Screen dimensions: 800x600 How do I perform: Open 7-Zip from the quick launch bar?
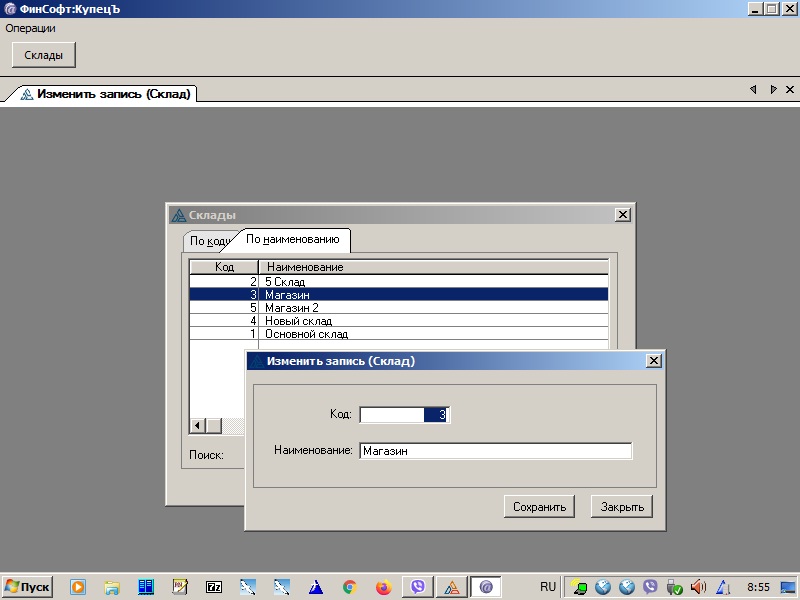pyautogui.click(x=214, y=587)
